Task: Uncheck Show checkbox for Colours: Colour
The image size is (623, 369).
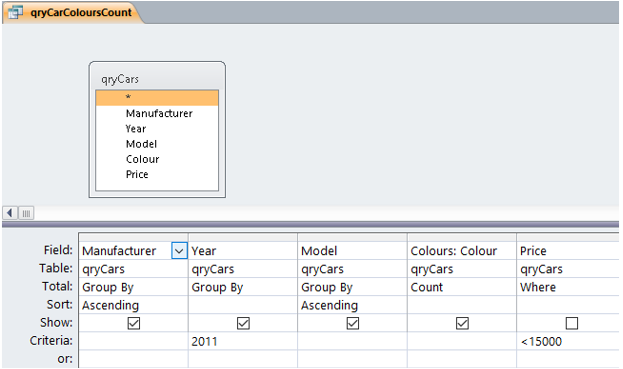Action: pyautogui.click(x=462, y=323)
